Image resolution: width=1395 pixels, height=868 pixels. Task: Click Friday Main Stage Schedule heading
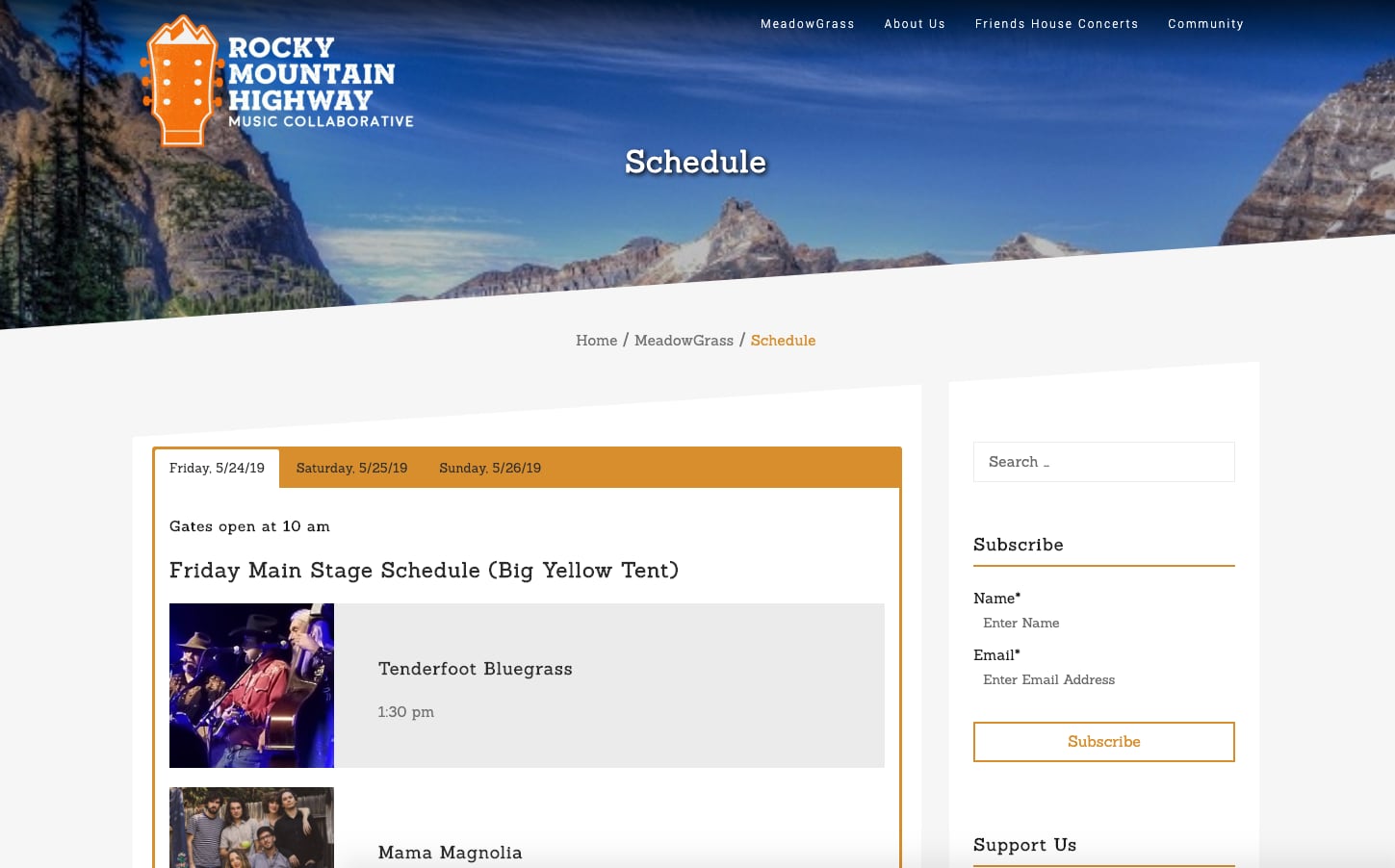(x=424, y=571)
